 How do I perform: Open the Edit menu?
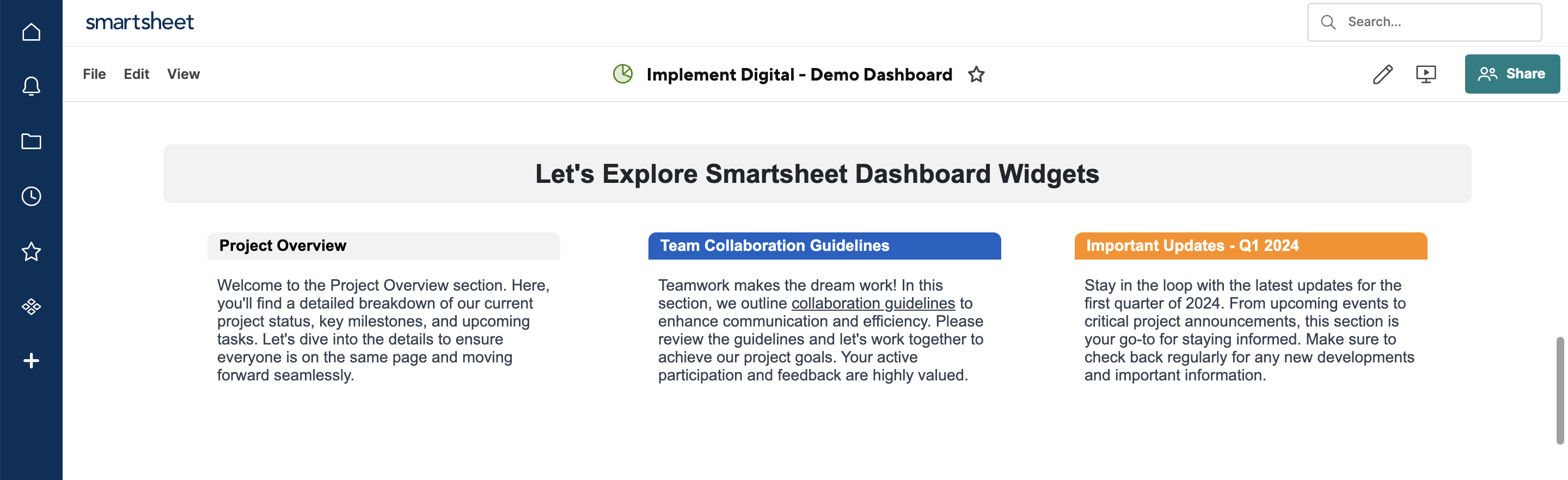point(136,73)
